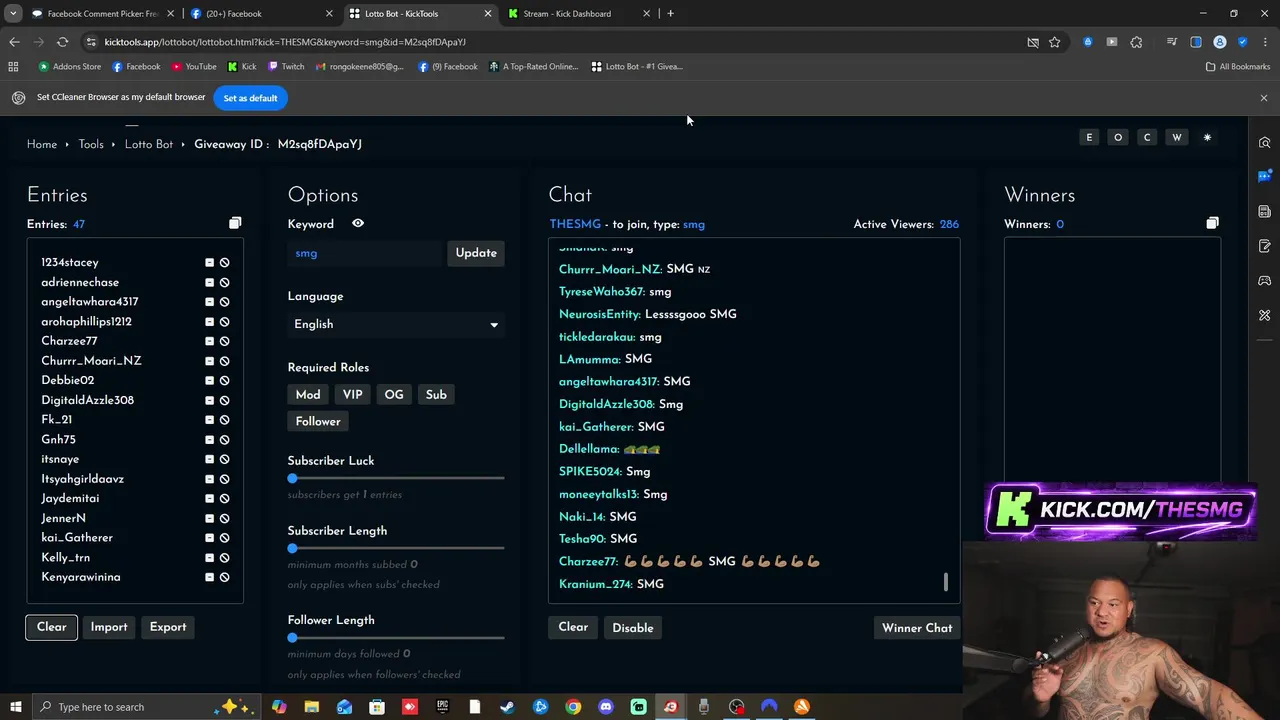
Task: Clear the entries list
Action: [51, 627]
